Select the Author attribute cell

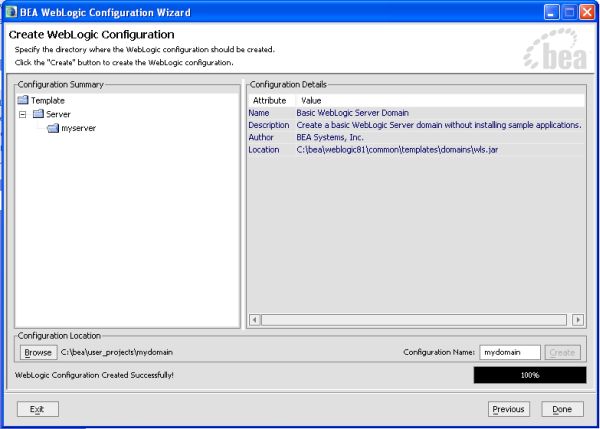[x=261, y=137]
